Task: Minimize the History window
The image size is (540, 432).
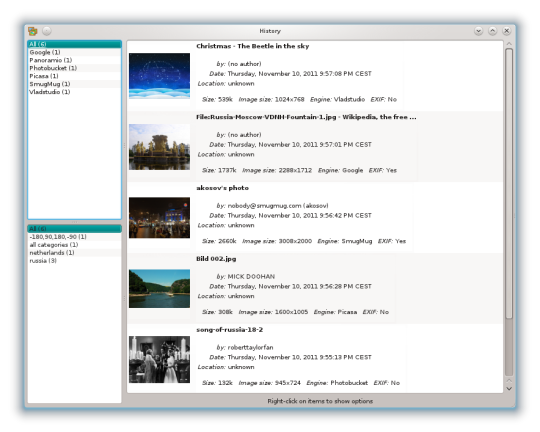Action: coord(478,31)
